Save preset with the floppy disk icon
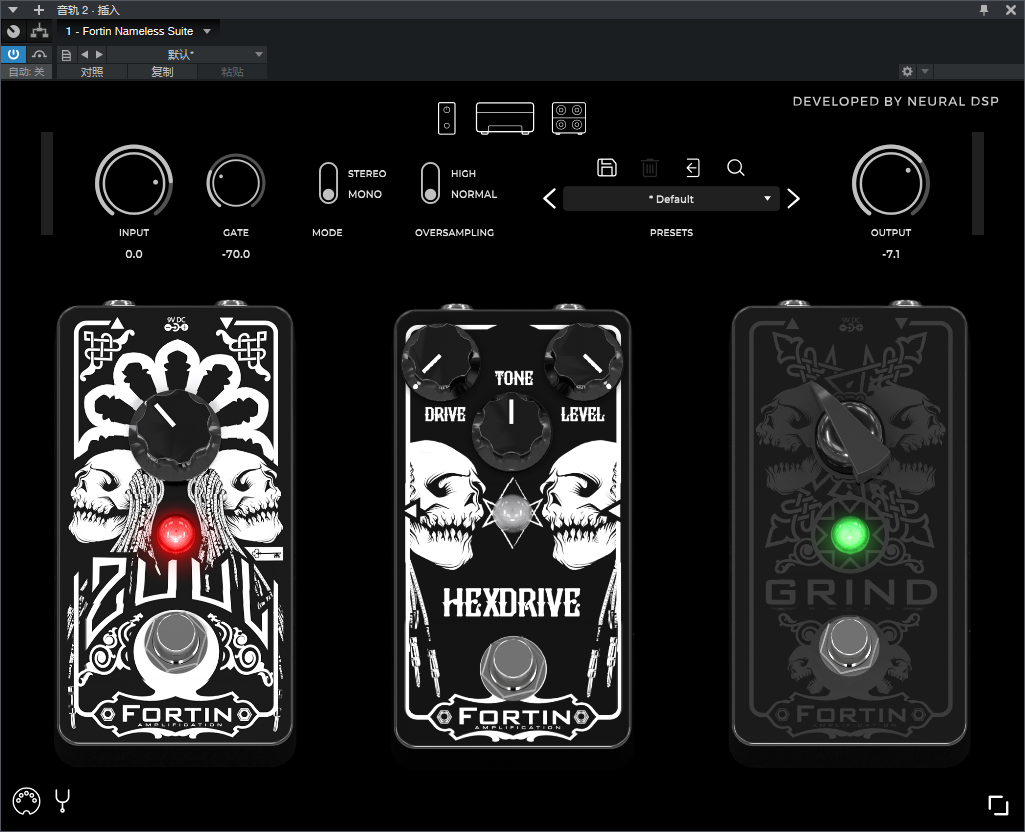This screenshot has width=1025, height=832. click(607, 167)
